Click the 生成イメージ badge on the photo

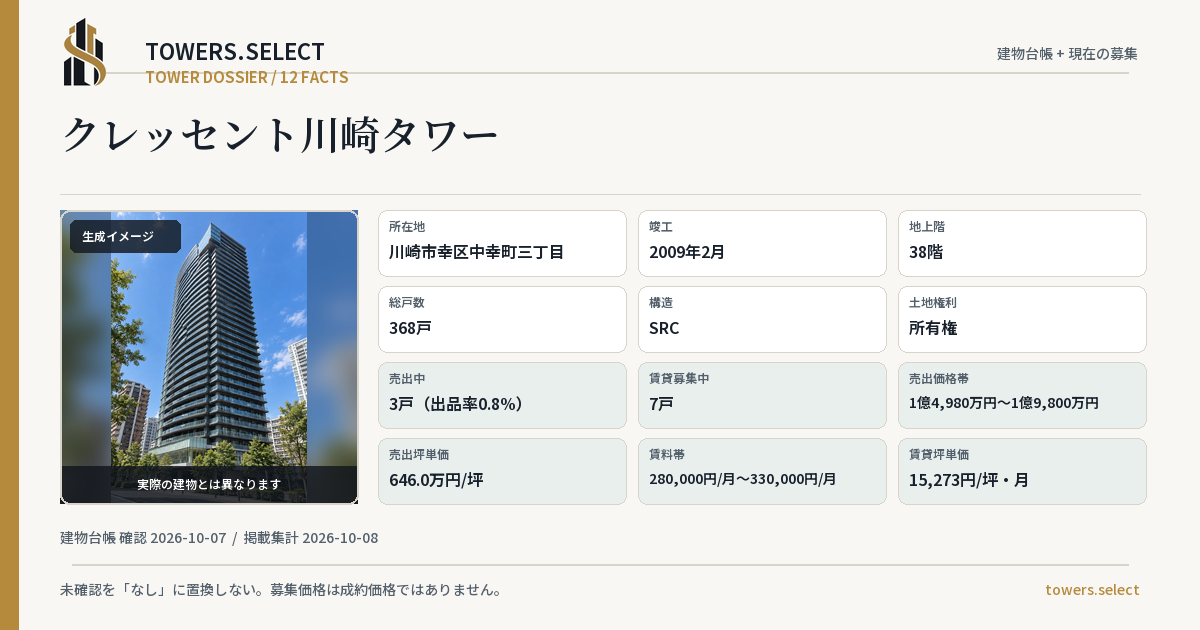tap(125, 237)
